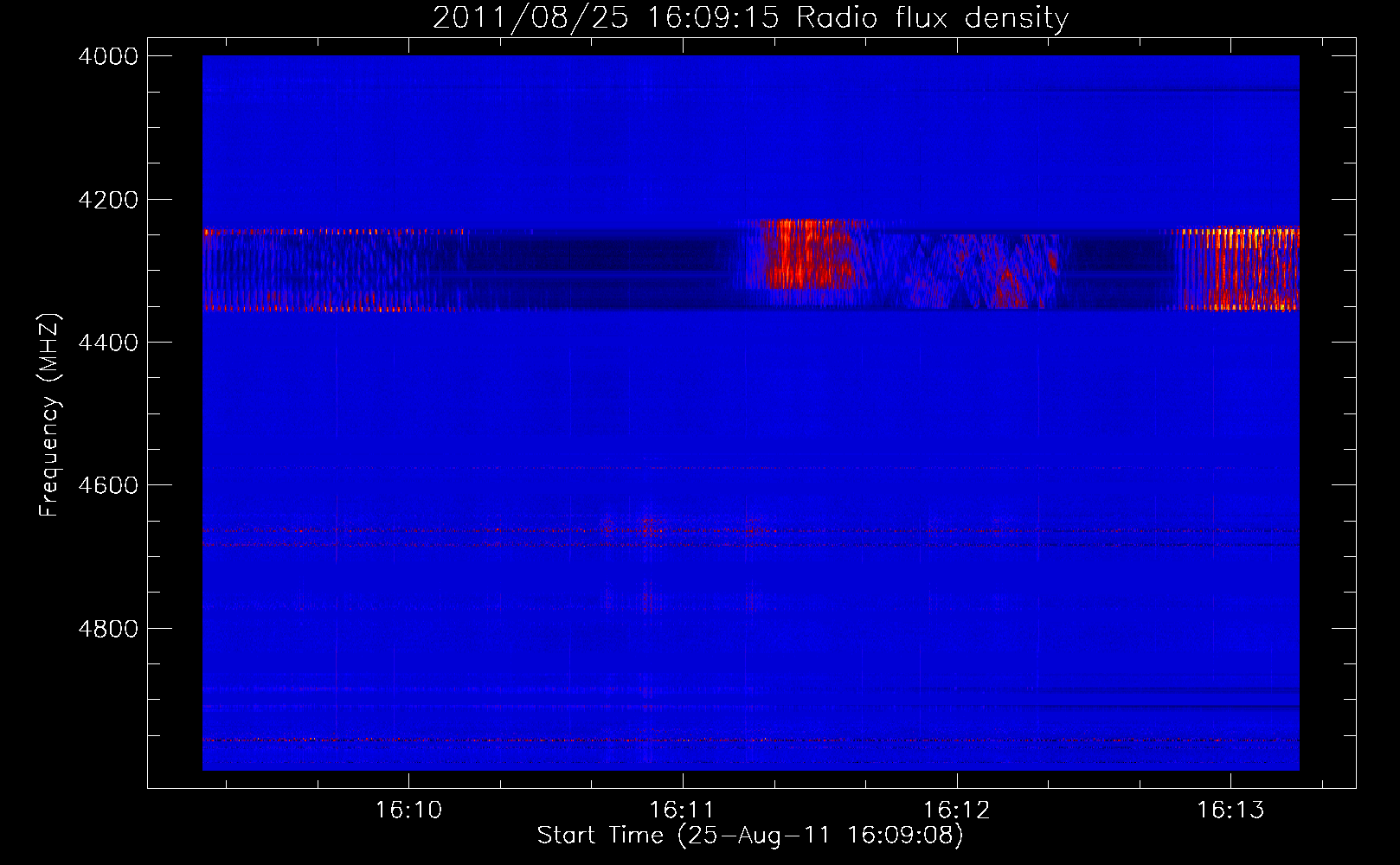The image size is (1400, 865).
Task: Click the 16:10 time tick label
Action: pos(408,810)
